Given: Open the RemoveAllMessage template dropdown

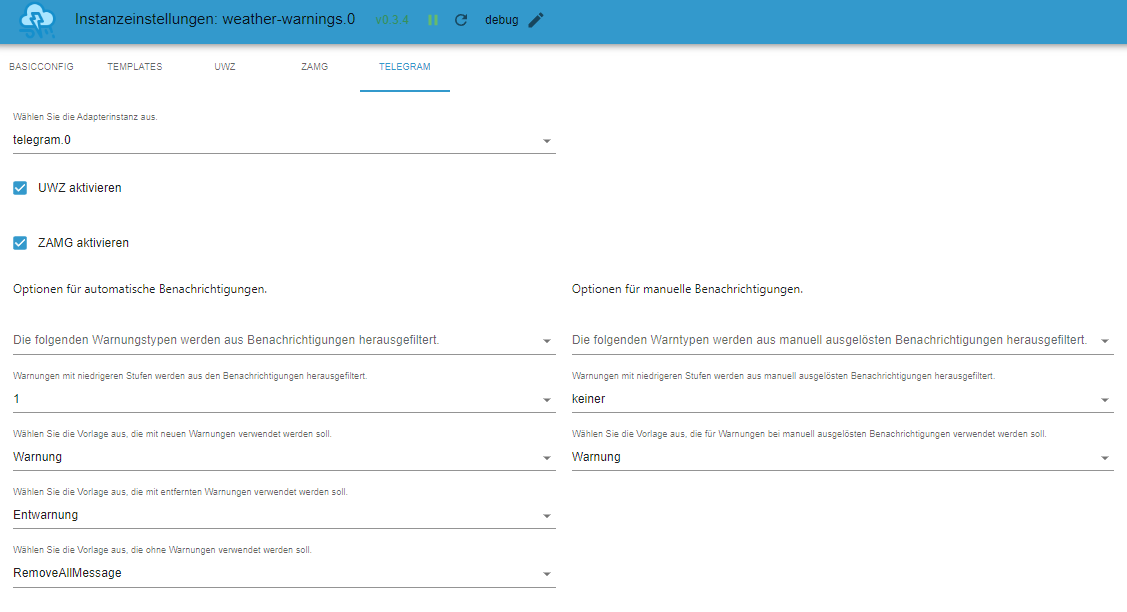Looking at the screenshot, I should pos(283,573).
